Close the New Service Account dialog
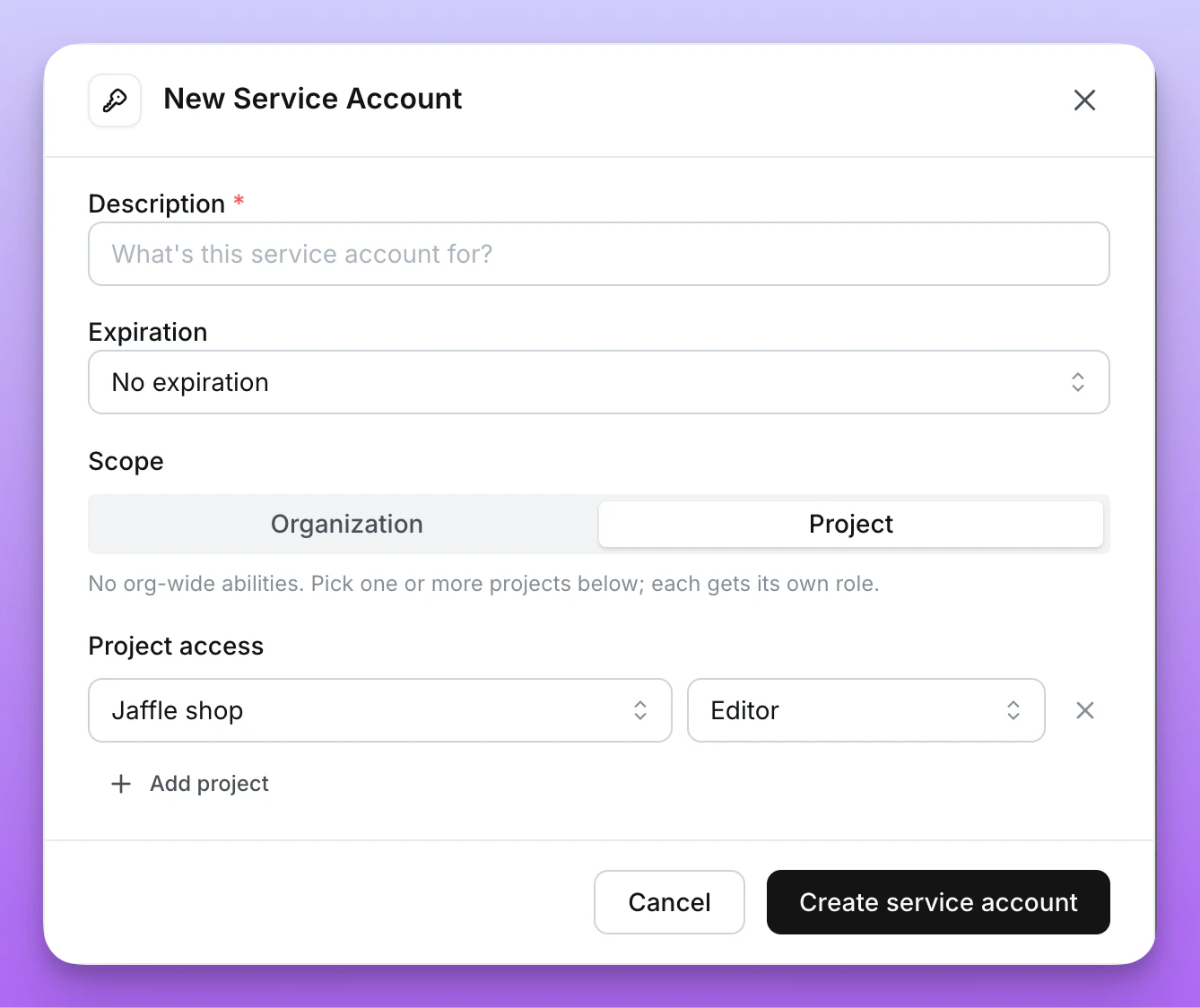 tap(1084, 100)
